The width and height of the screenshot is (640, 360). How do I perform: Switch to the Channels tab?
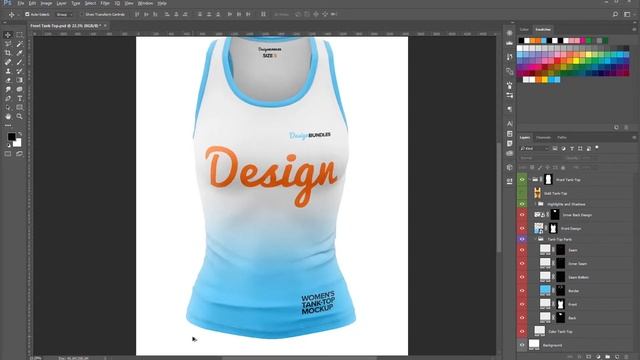pyautogui.click(x=543, y=138)
